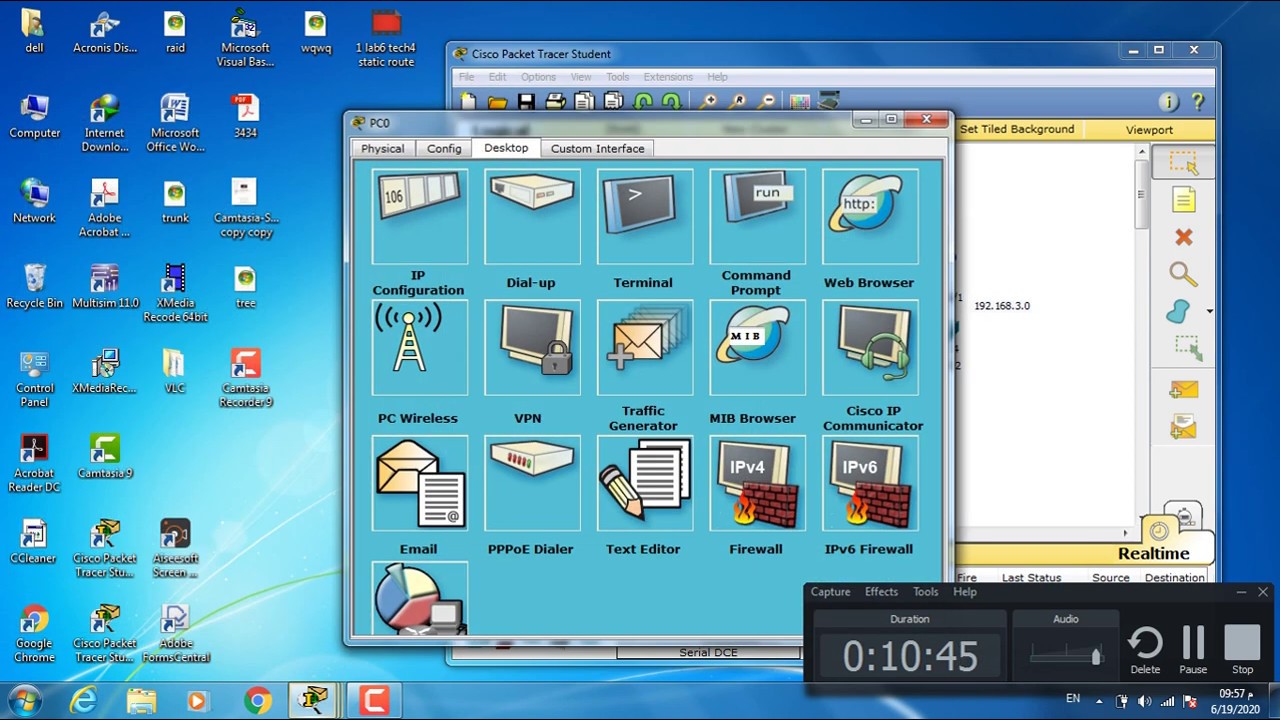
Task: Click the Undo green arrow icon
Action: tap(643, 101)
